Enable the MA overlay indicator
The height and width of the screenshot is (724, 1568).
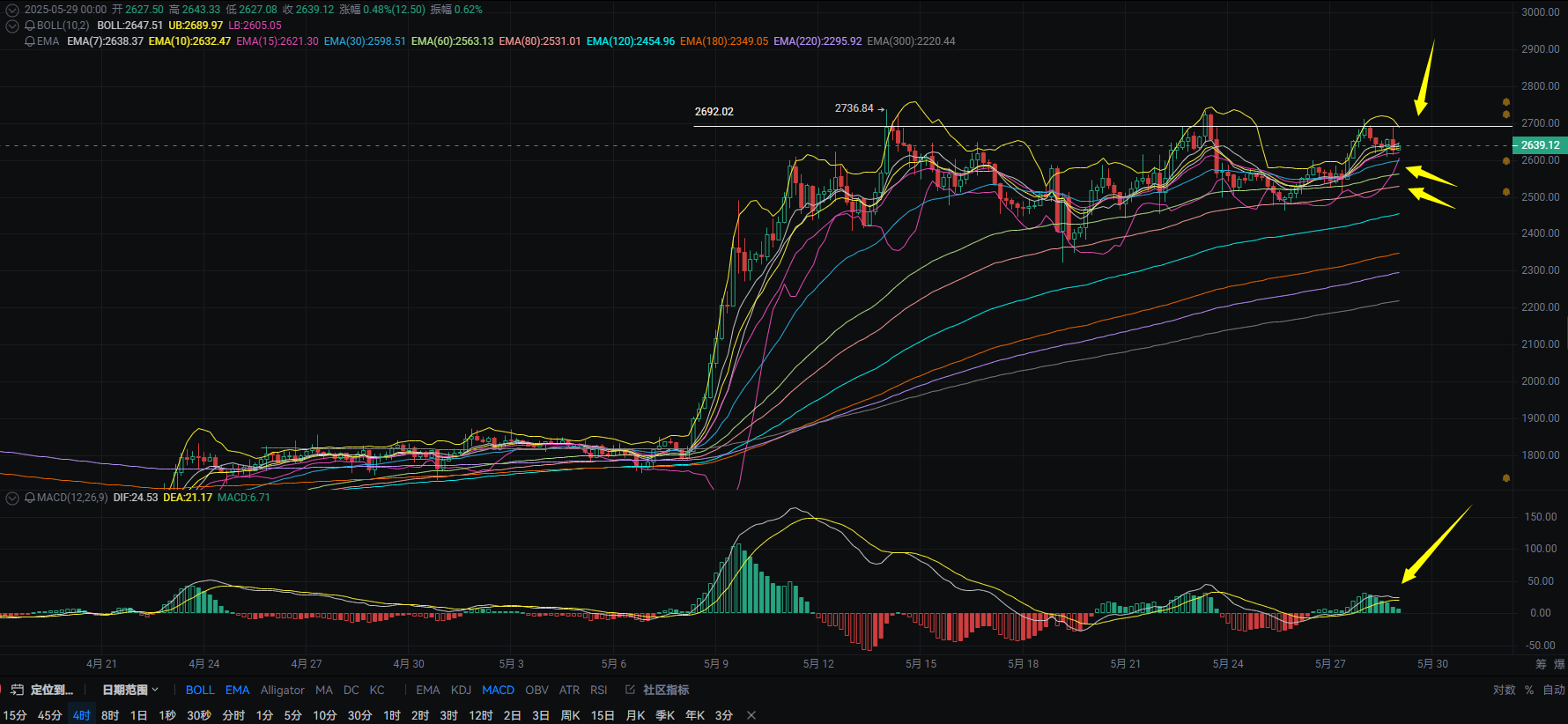324,690
